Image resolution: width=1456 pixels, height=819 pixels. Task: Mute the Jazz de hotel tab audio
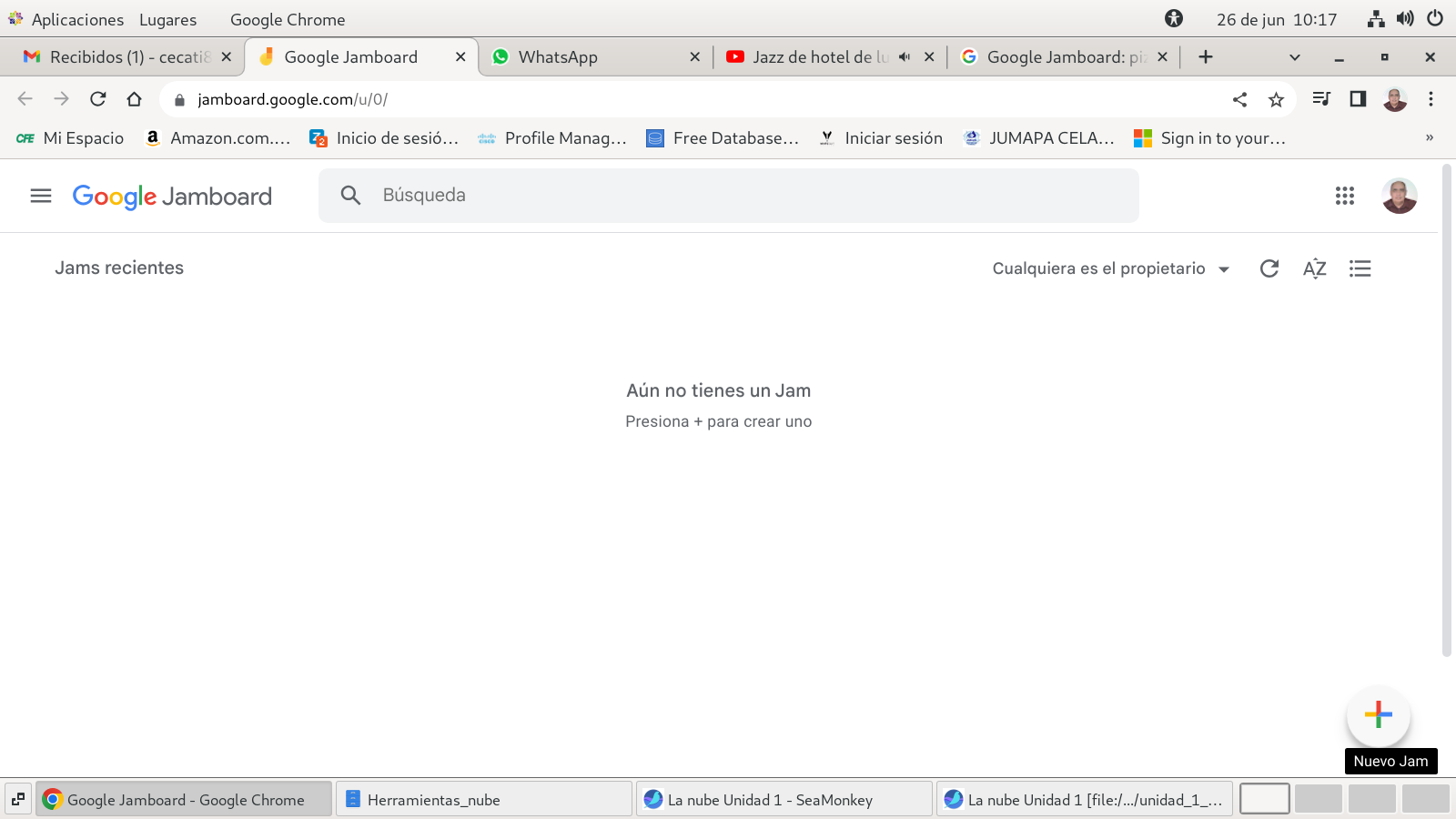pyautogui.click(x=905, y=56)
